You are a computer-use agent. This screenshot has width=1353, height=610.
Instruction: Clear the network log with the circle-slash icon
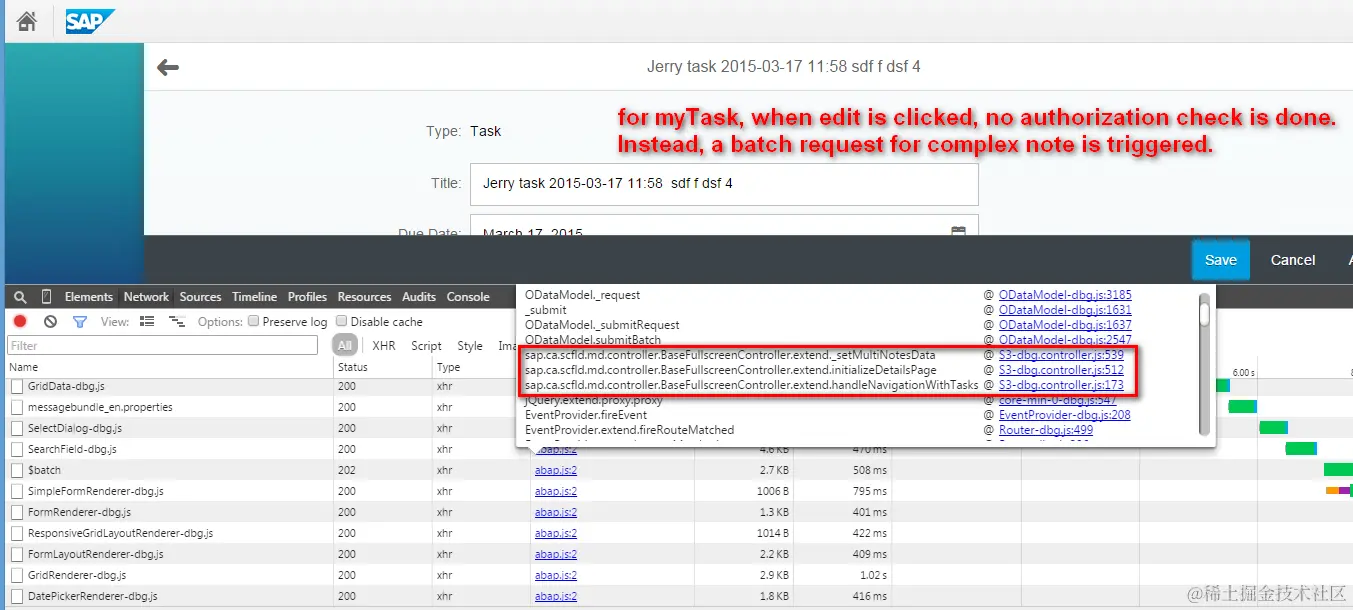[x=50, y=321]
